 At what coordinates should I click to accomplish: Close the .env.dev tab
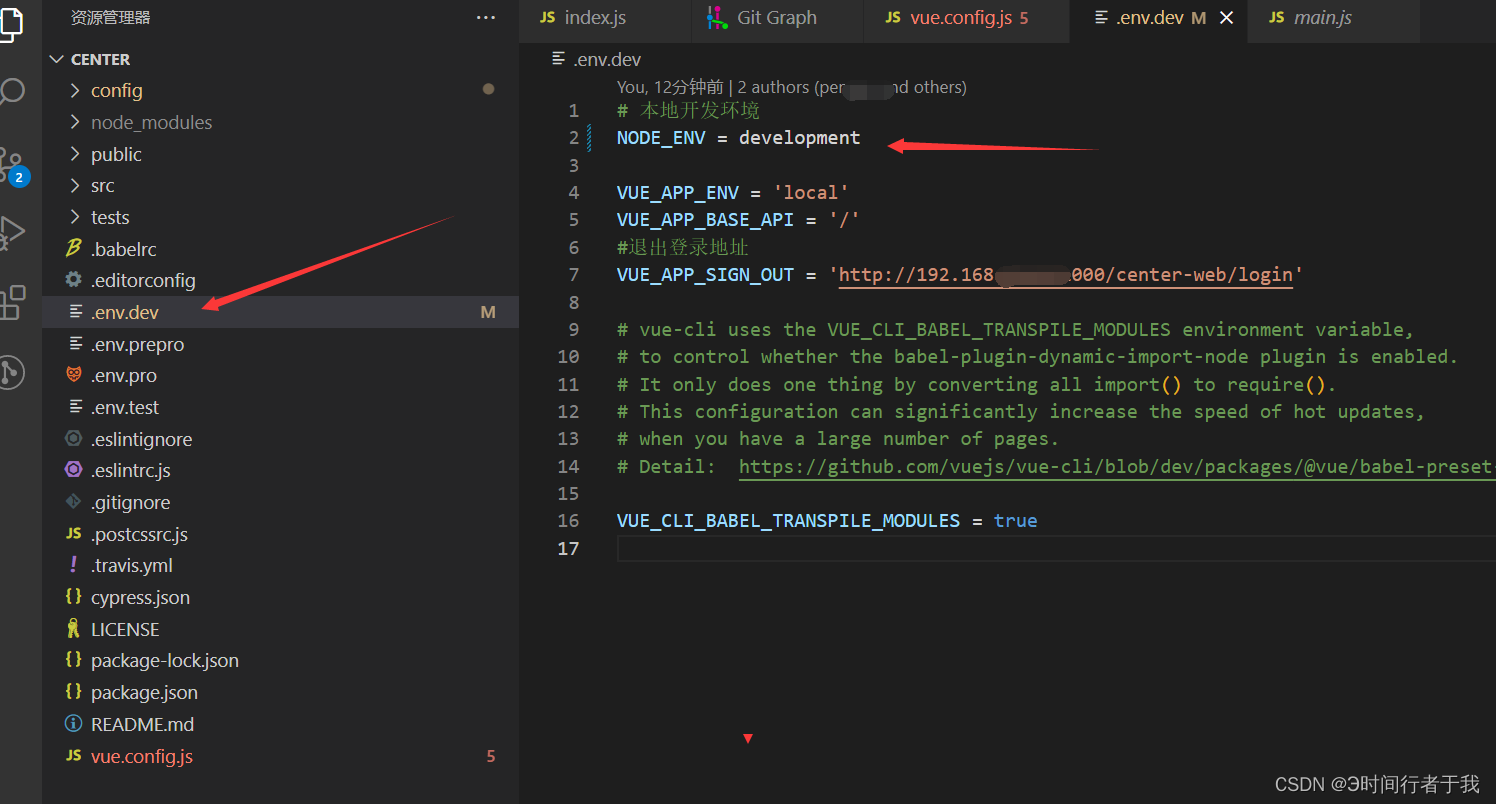[1227, 17]
